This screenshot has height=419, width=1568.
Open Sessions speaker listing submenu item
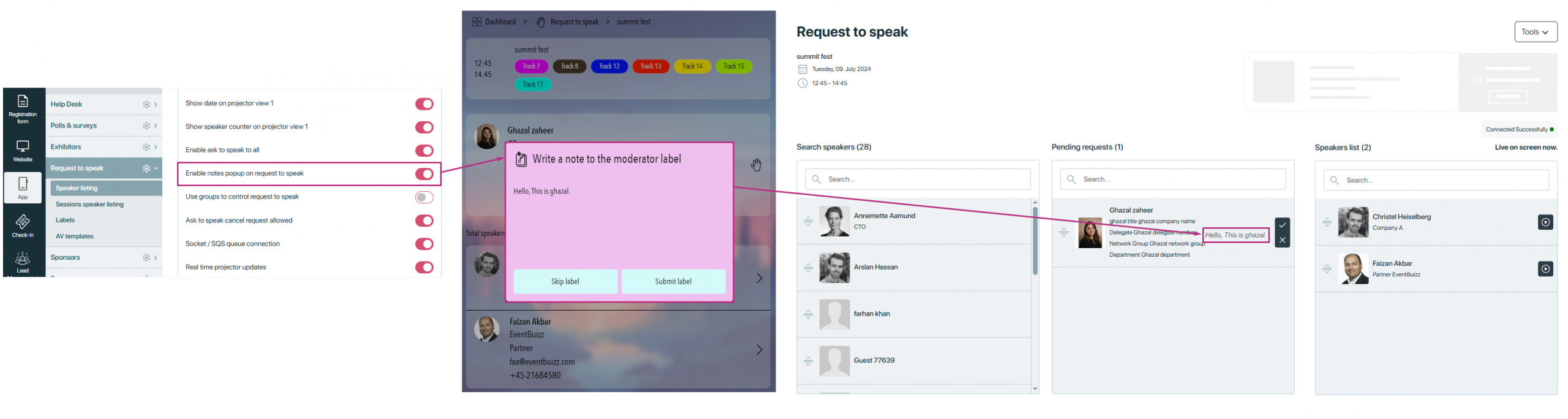click(89, 205)
